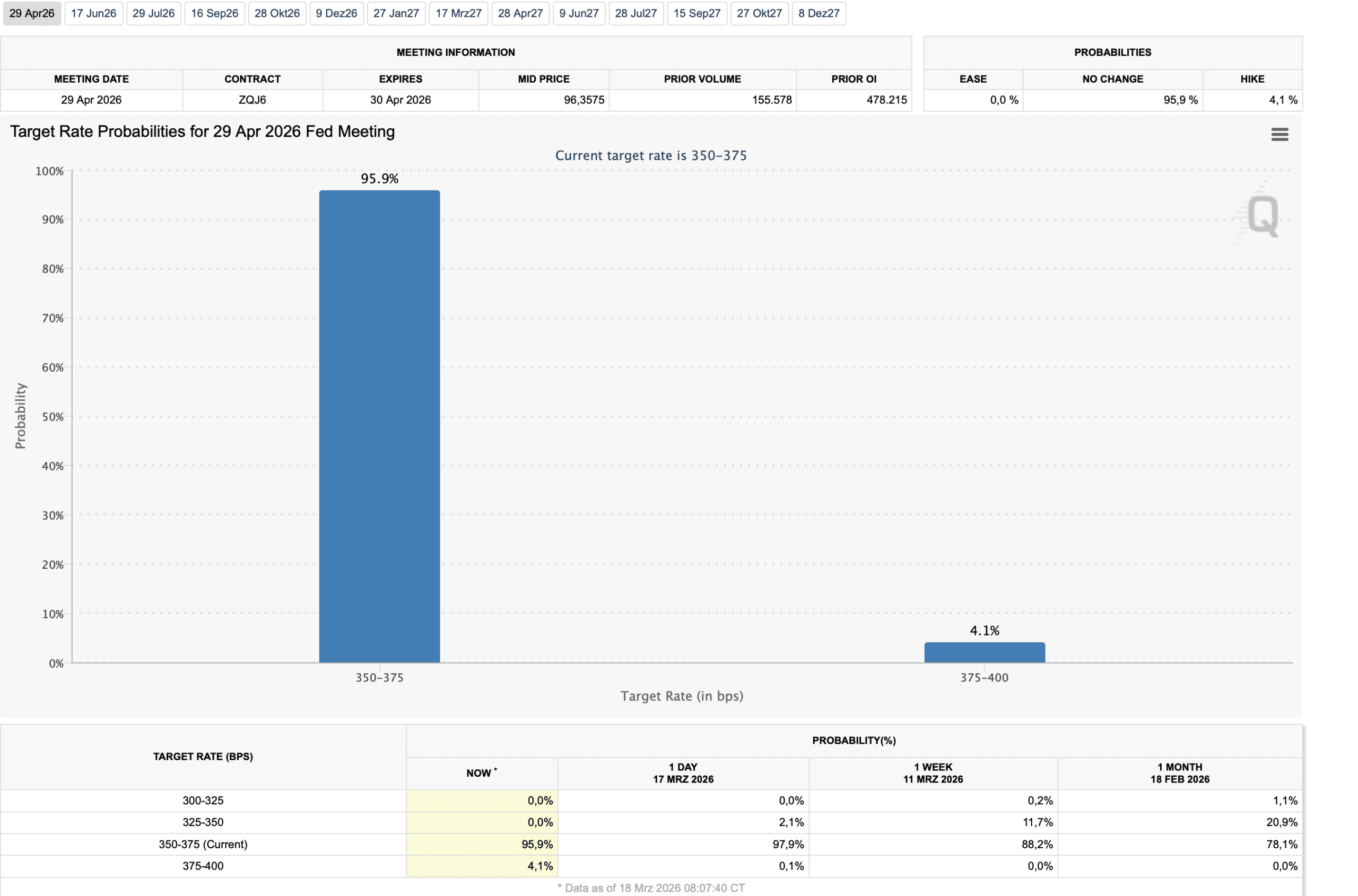This screenshot has width=1358, height=896.
Task: Switch to the 17 Mrz27 tab
Action: [458, 13]
